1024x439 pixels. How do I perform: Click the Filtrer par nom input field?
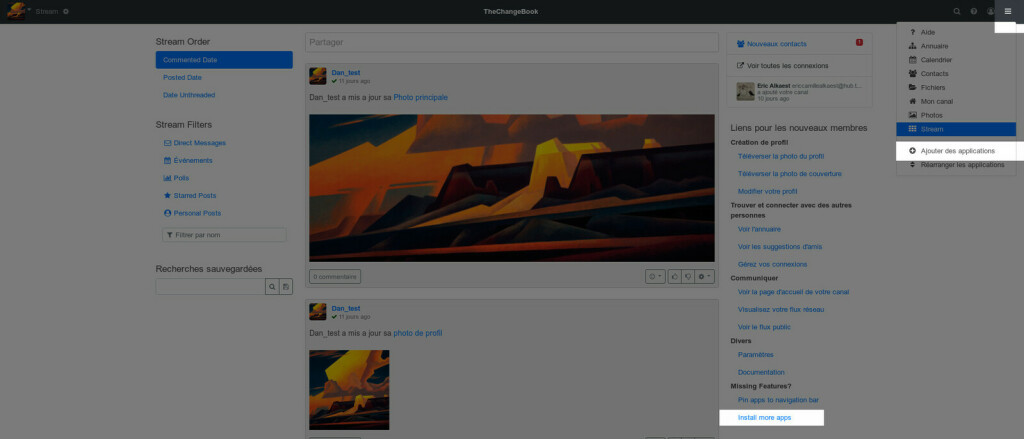click(x=224, y=235)
